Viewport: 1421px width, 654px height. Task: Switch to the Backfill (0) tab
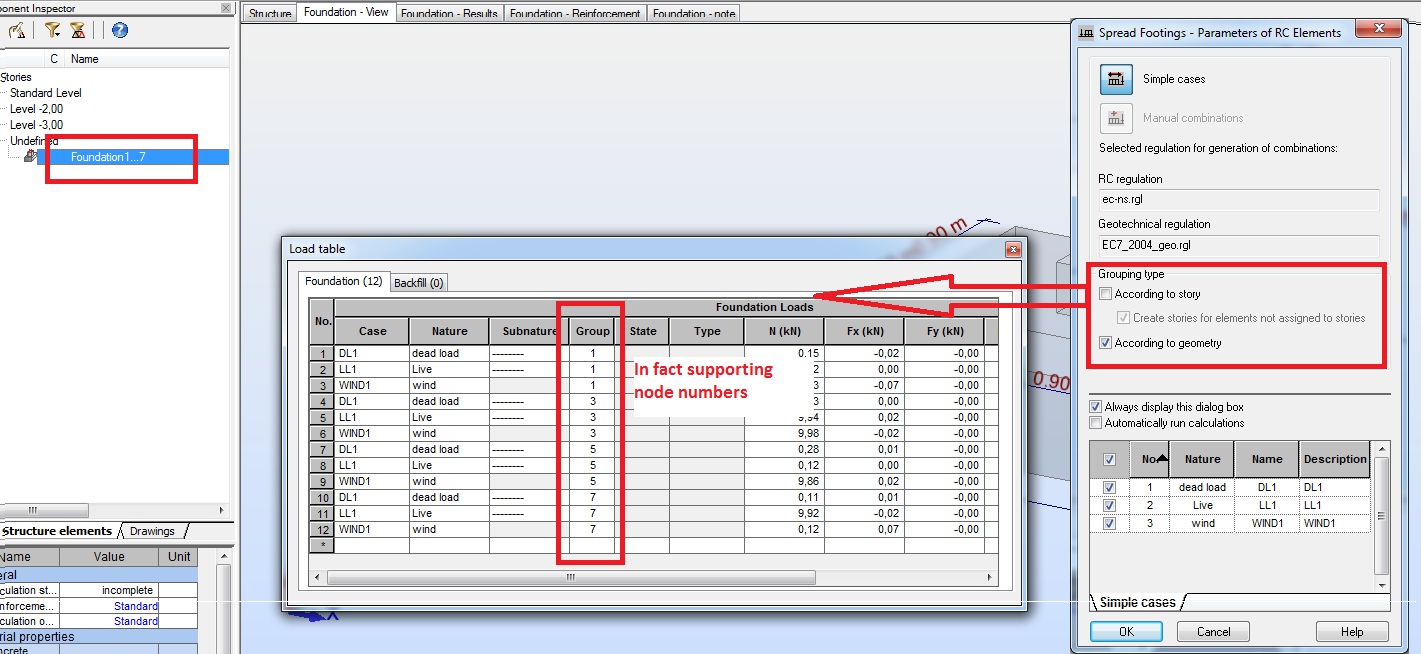click(x=418, y=282)
